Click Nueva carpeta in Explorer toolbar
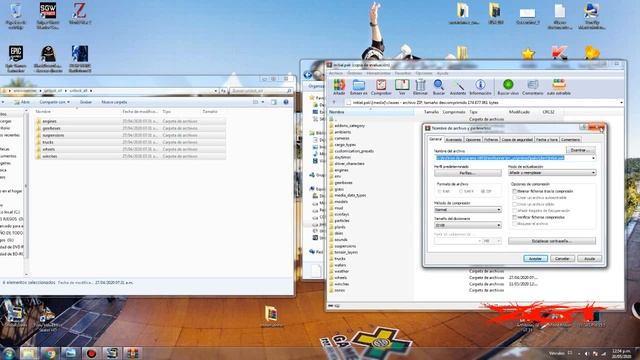 pos(114,102)
